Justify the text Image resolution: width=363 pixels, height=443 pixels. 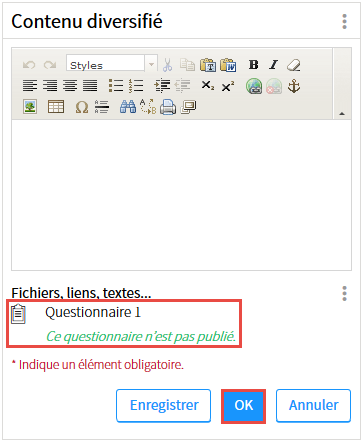coord(90,86)
